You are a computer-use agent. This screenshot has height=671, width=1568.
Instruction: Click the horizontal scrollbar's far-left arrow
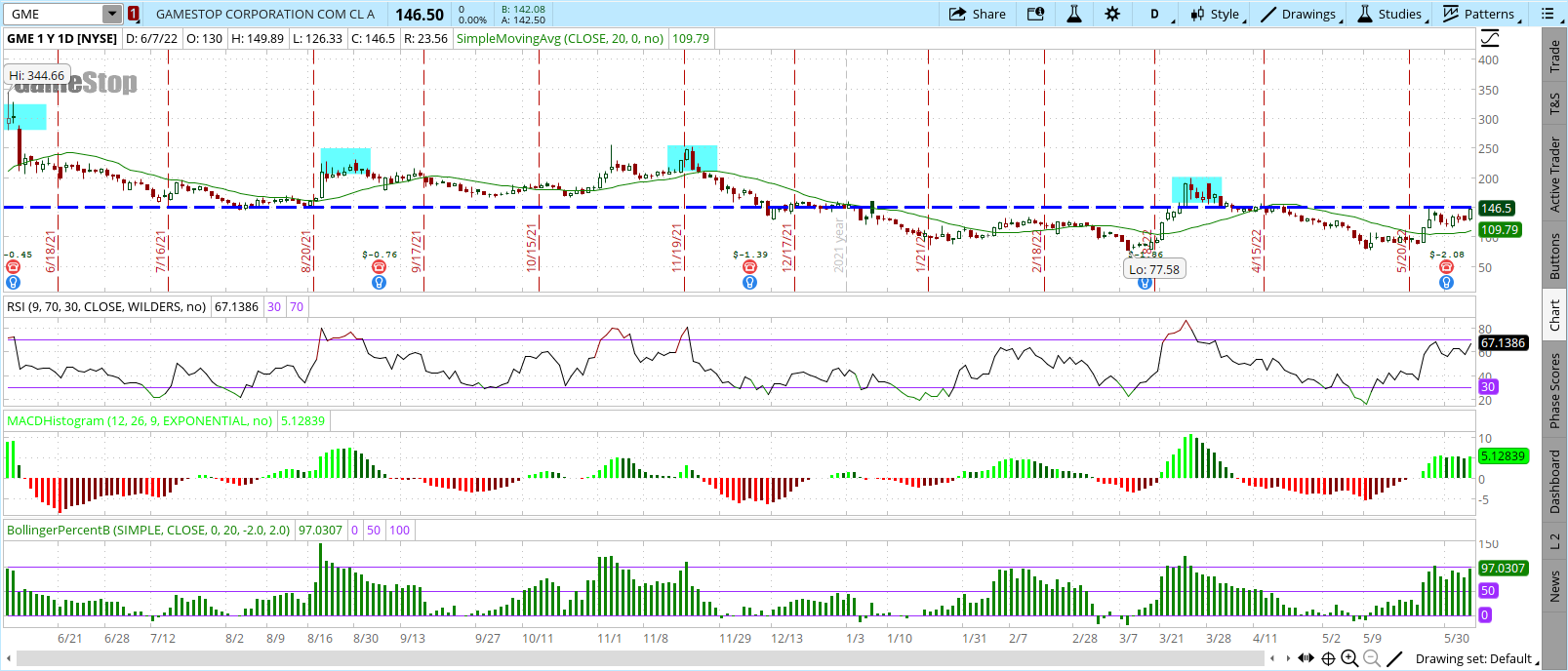tap(10, 658)
